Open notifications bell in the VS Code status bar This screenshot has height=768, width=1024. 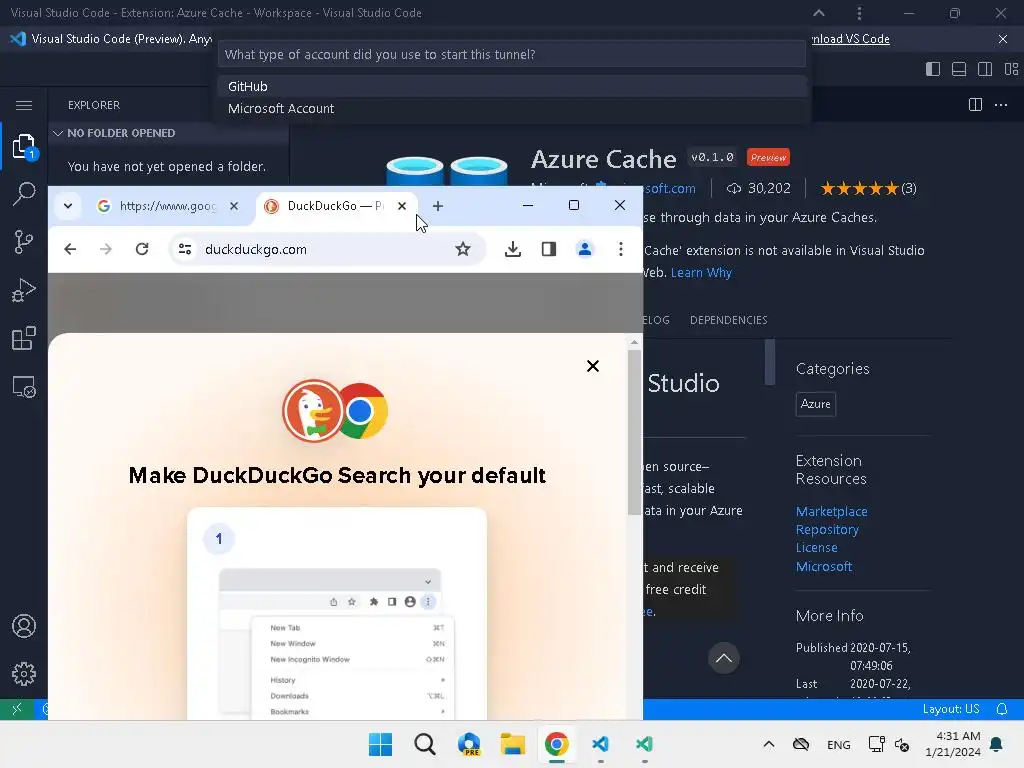[1002, 709]
